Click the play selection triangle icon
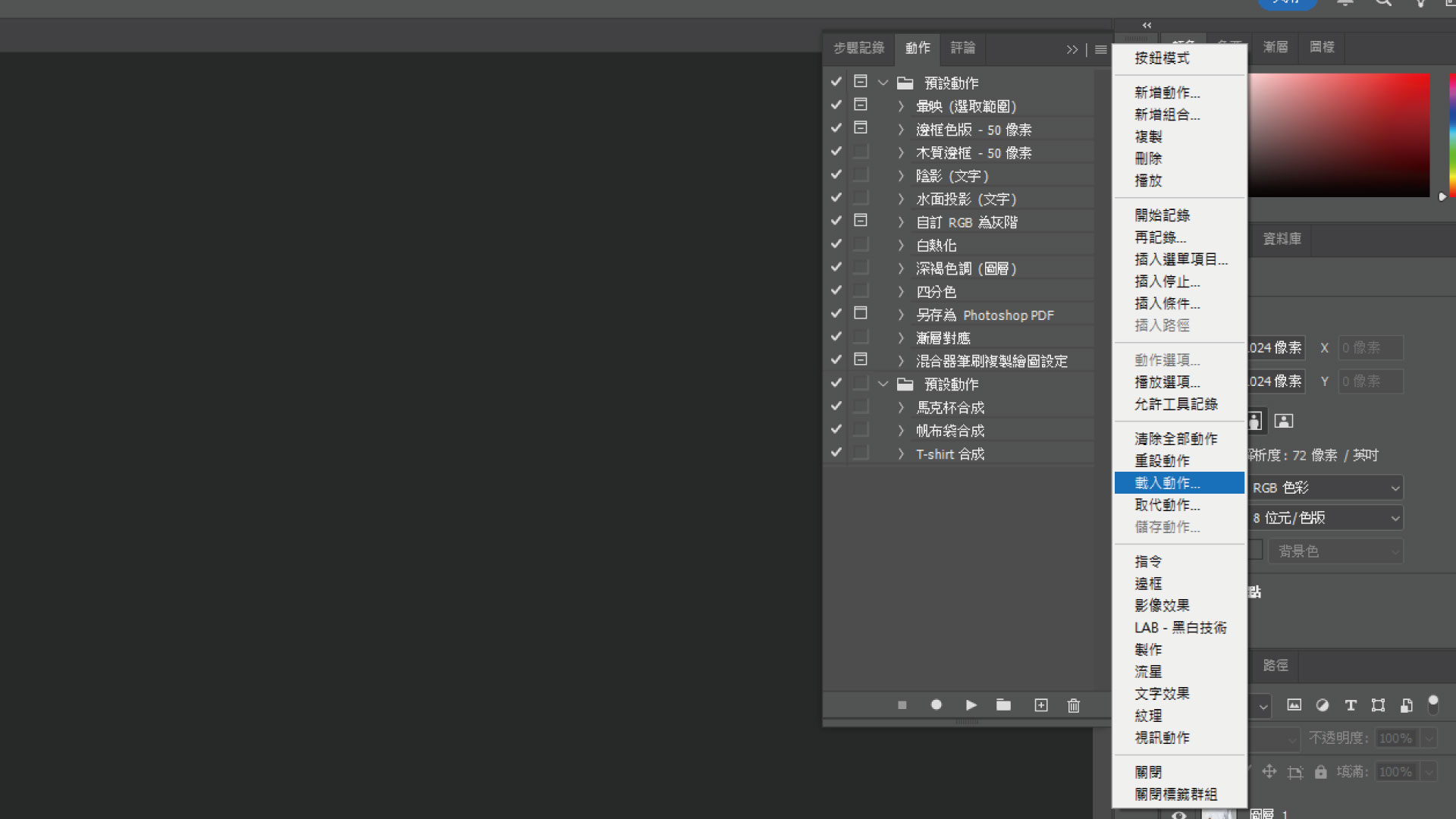 [971, 705]
